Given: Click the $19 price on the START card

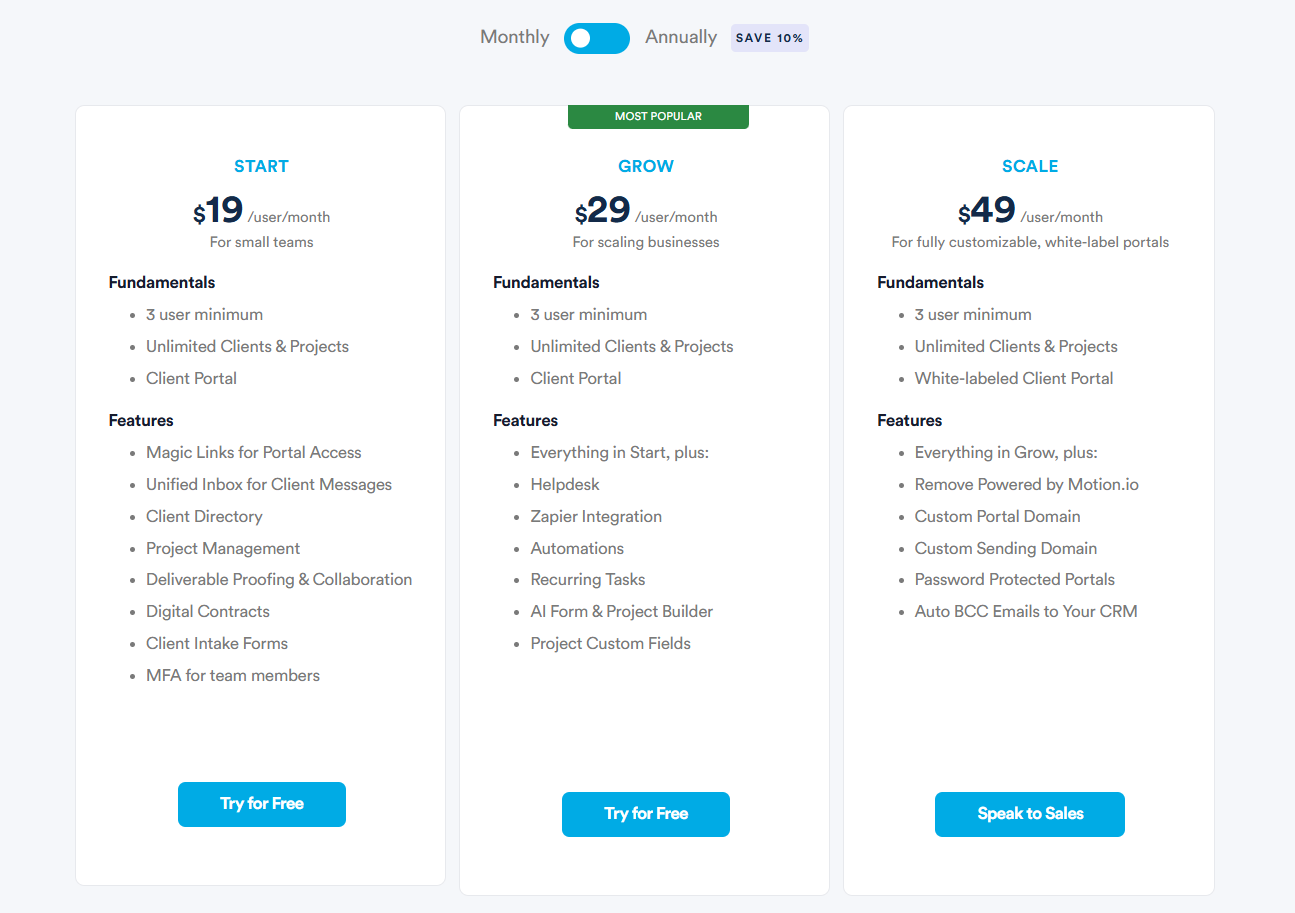Looking at the screenshot, I should pos(218,211).
